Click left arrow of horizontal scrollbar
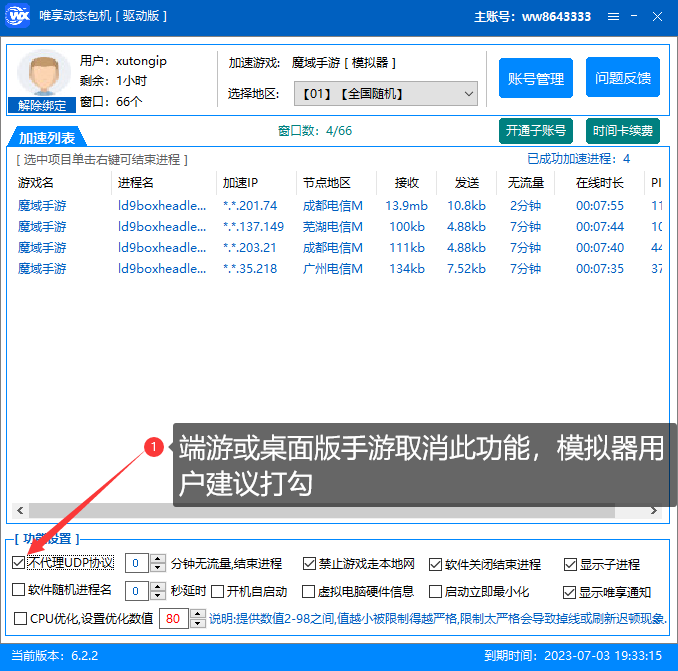The image size is (678, 671). [20, 511]
